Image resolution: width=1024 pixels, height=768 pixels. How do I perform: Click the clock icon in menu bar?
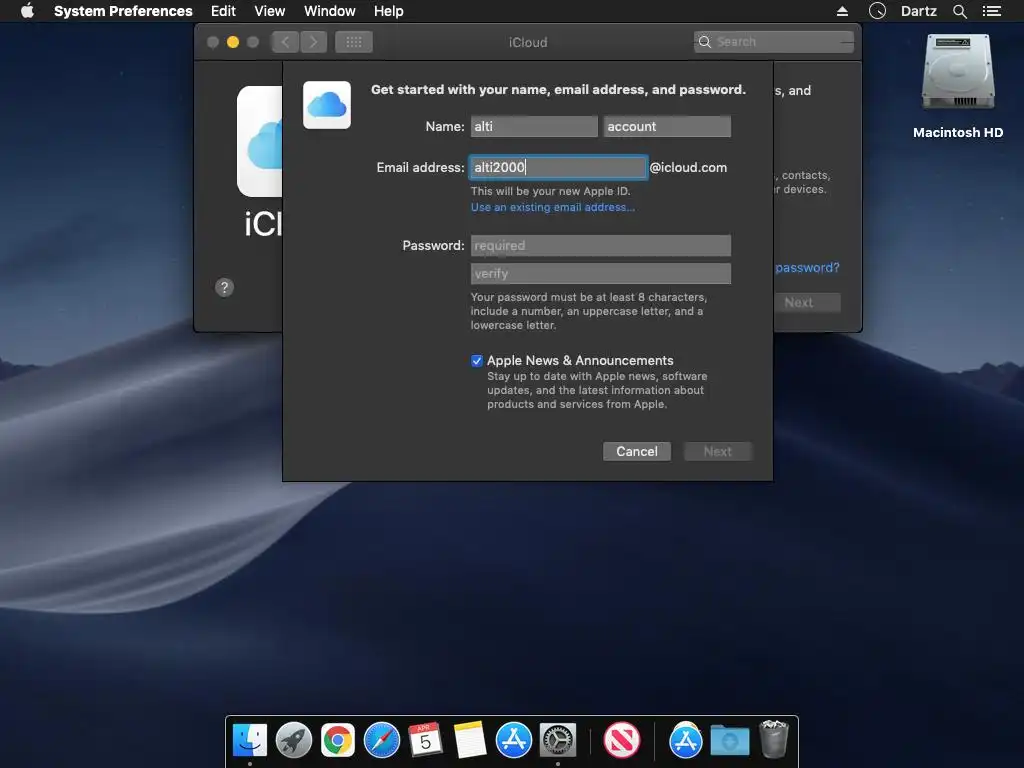[x=877, y=11]
